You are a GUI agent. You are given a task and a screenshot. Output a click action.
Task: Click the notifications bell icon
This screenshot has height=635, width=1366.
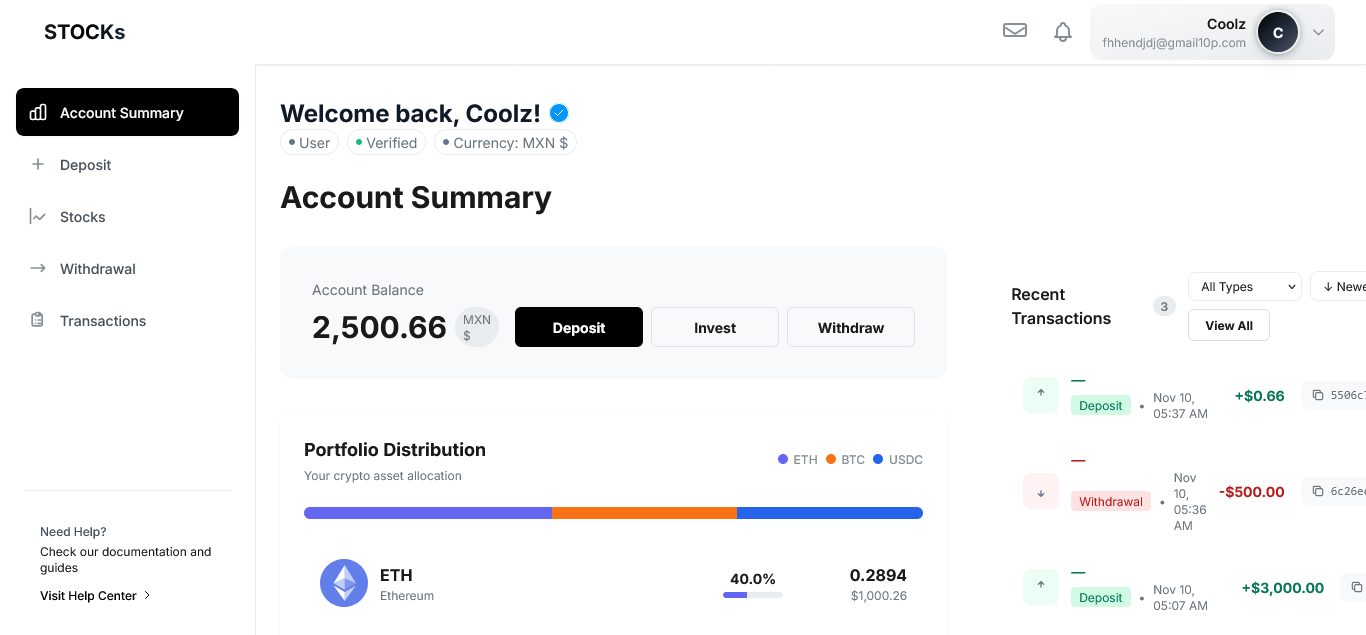[1063, 32]
